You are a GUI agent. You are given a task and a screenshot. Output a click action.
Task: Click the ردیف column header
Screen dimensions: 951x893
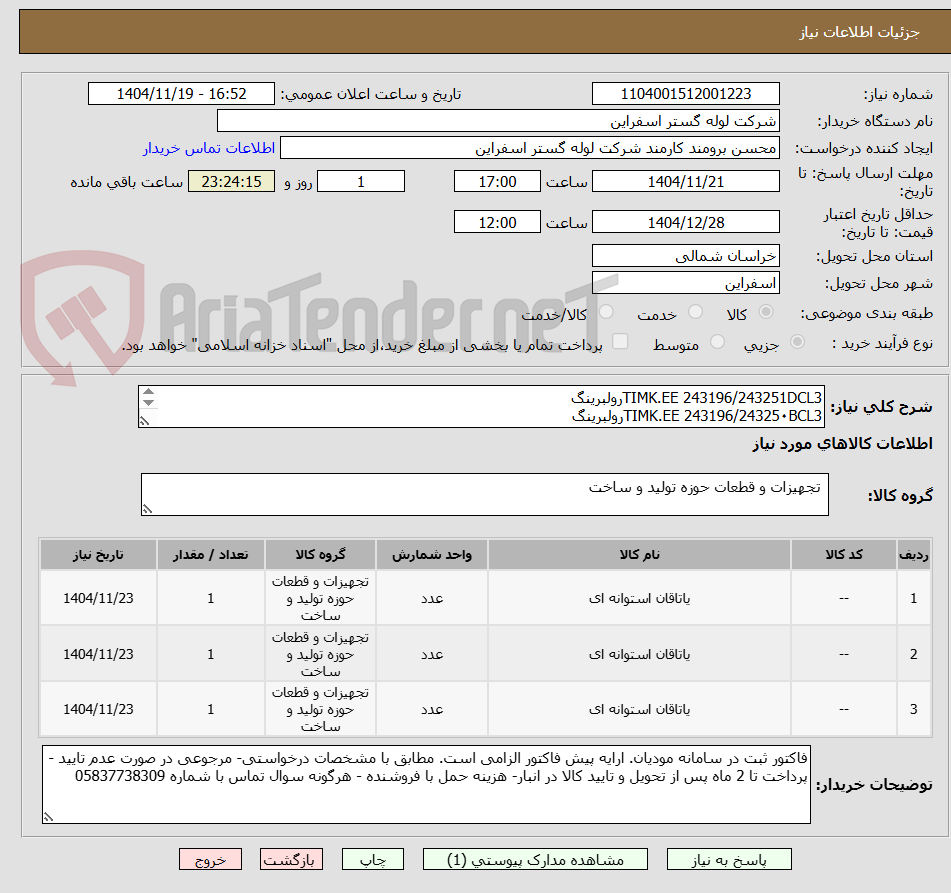pyautogui.click(x=913, y=554)
